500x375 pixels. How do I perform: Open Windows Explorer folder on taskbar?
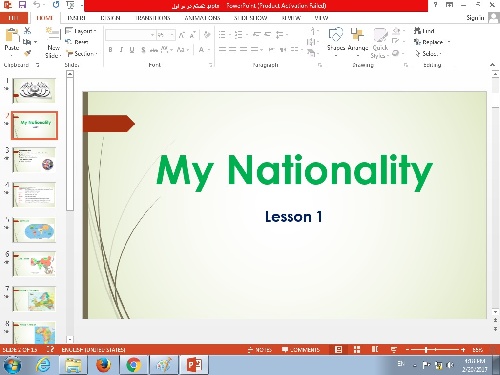point(73,365)
